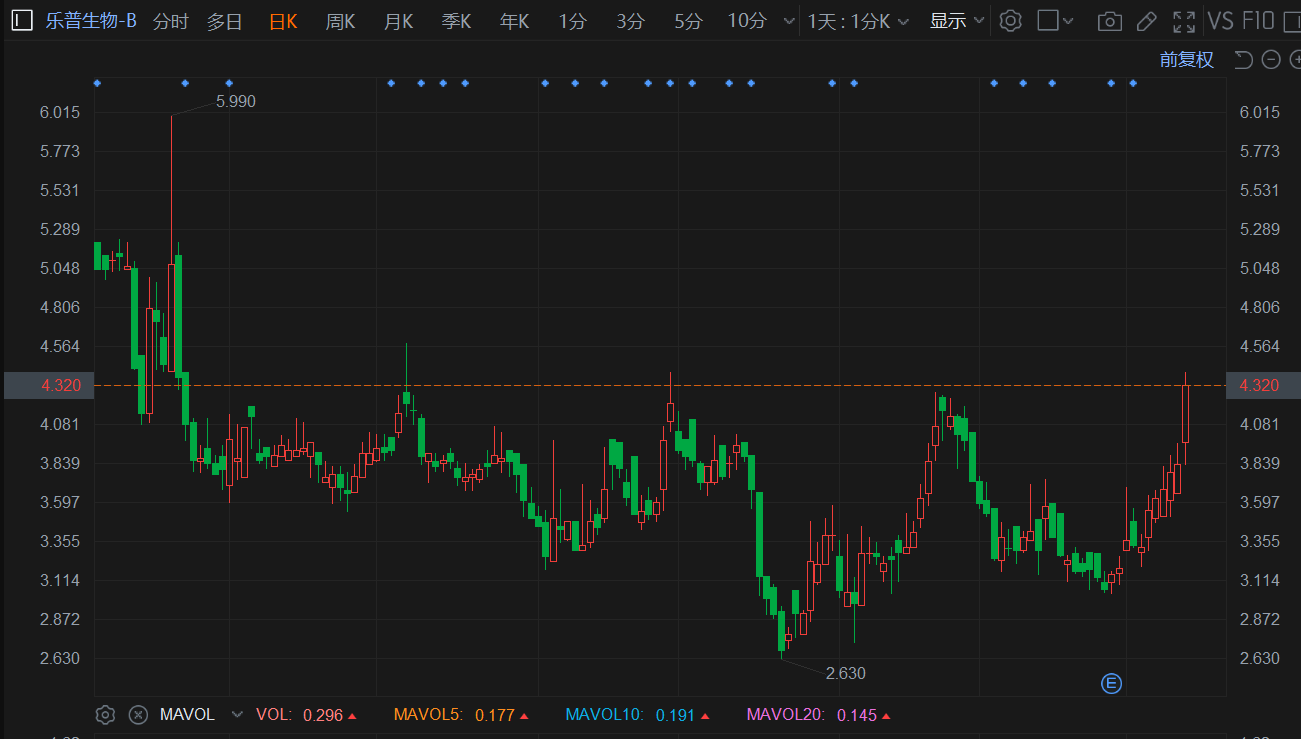The image size is (1301, 739).
Task: Click the square window layout icon
Action: 1047,21
